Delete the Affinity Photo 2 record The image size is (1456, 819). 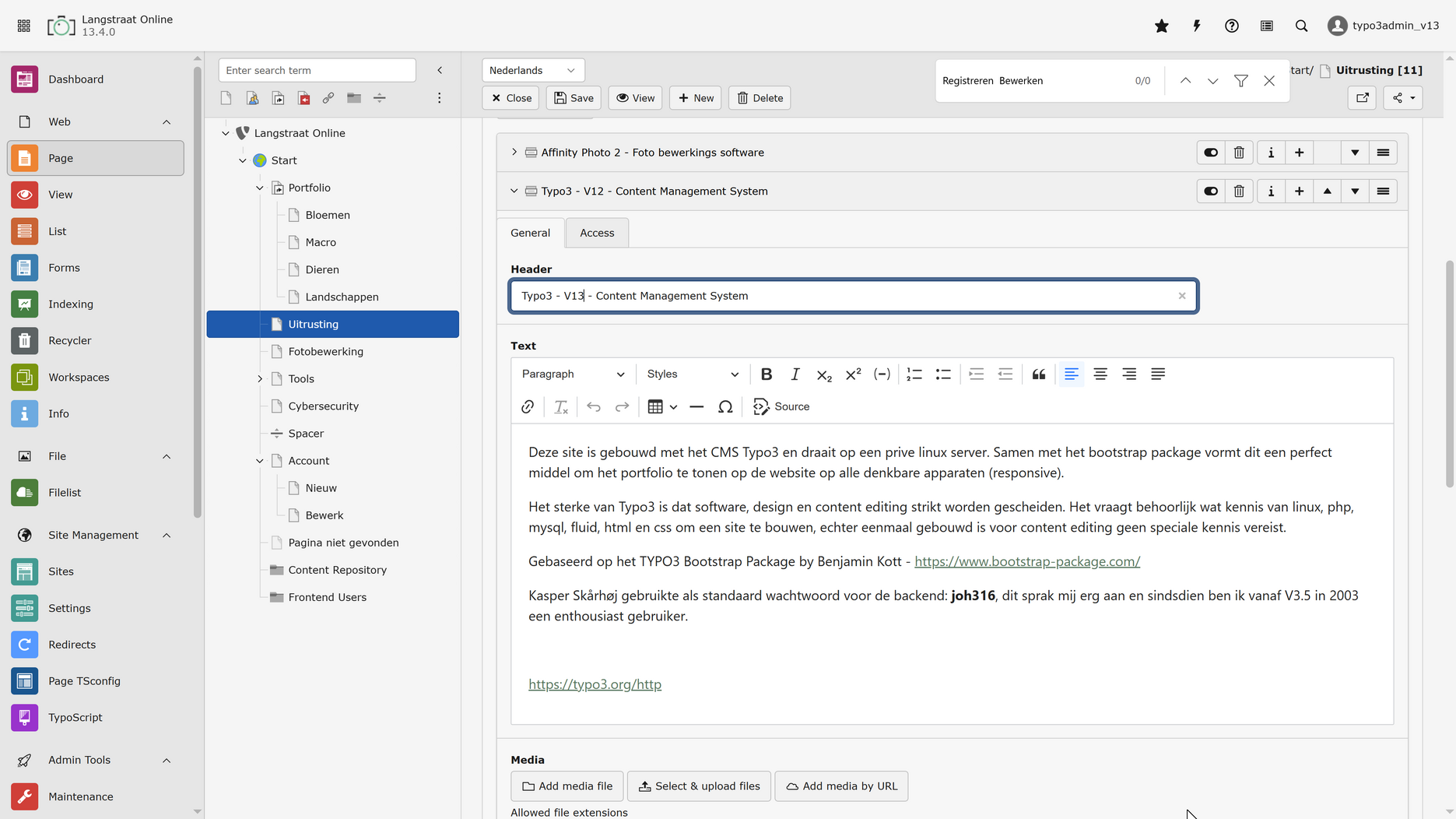pos(1239,153)
